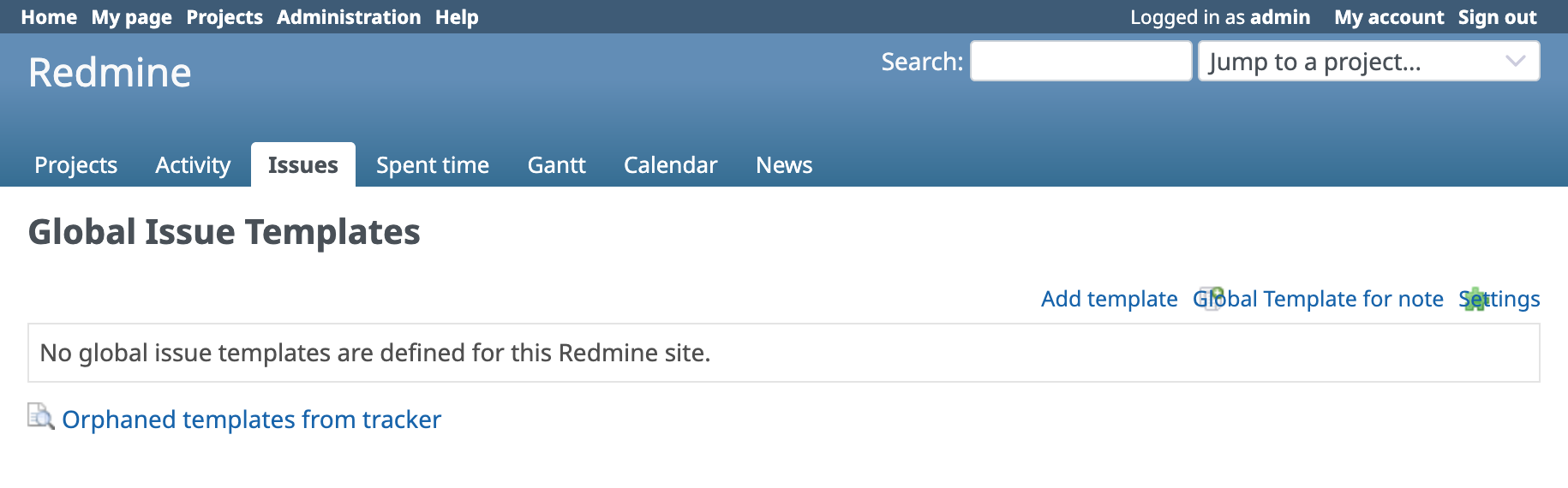Image resolution: width=1568 pixels, height=488 pixels.
Task: Open My page from top menu
Action: pos(131,17)
